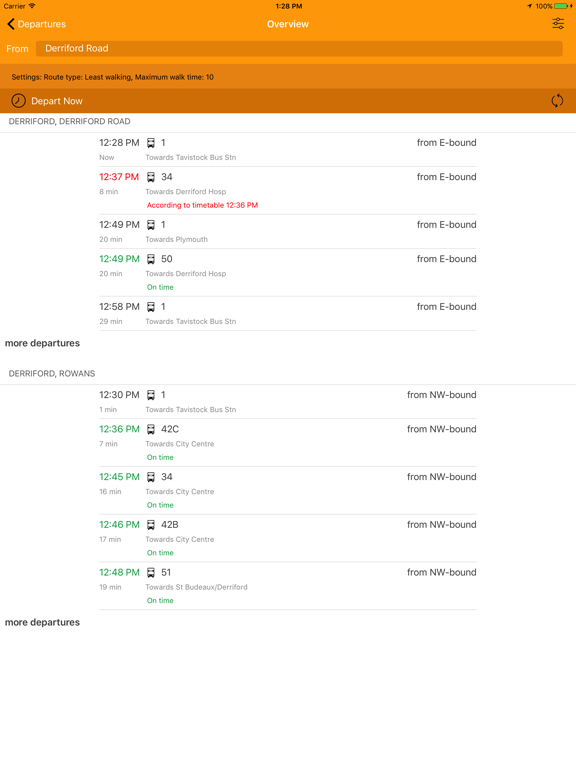This screenshot has height=768, width=576.
Task: Select bus icon for 12:30 PM route 1
Action: (x=151, y=395)
